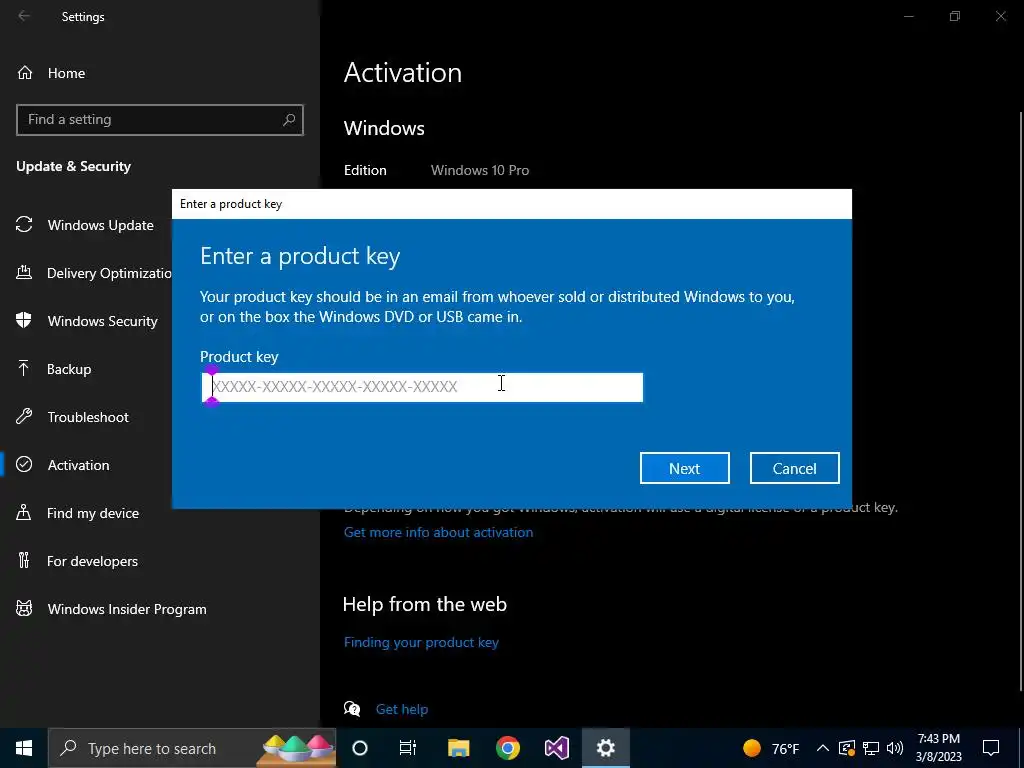Open Windows Update settings page
Screen dimensions: 1024x768
click(x=101, y=225)
